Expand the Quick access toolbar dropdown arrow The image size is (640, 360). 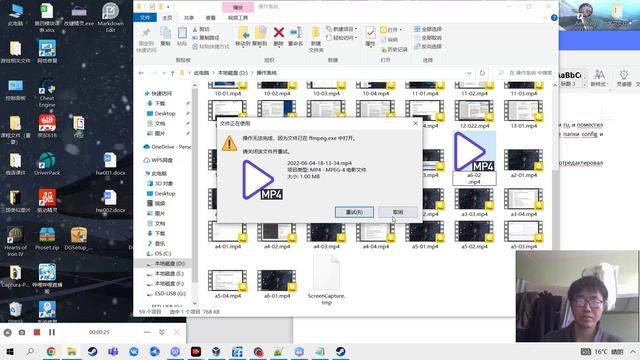click(168, 7)
